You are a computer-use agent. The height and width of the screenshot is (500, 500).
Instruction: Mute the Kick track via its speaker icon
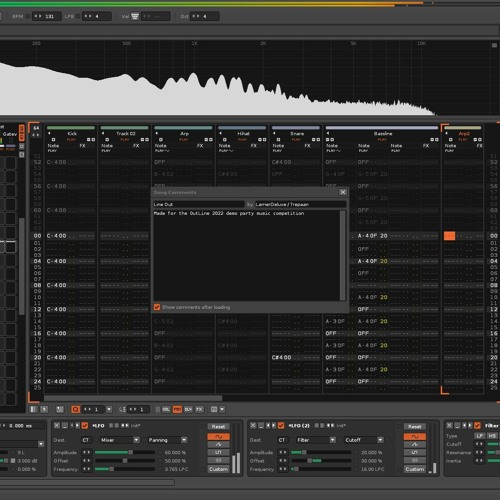[x=49, y=133]
